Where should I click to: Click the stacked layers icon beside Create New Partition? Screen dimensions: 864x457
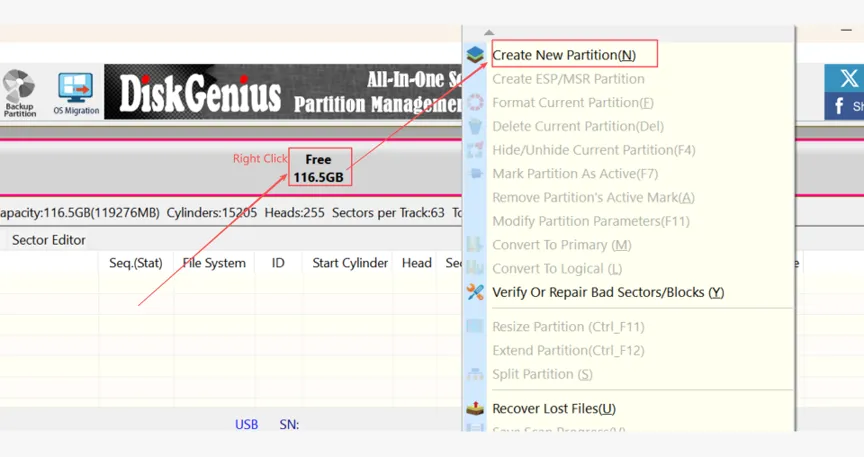tap(474, 55)
